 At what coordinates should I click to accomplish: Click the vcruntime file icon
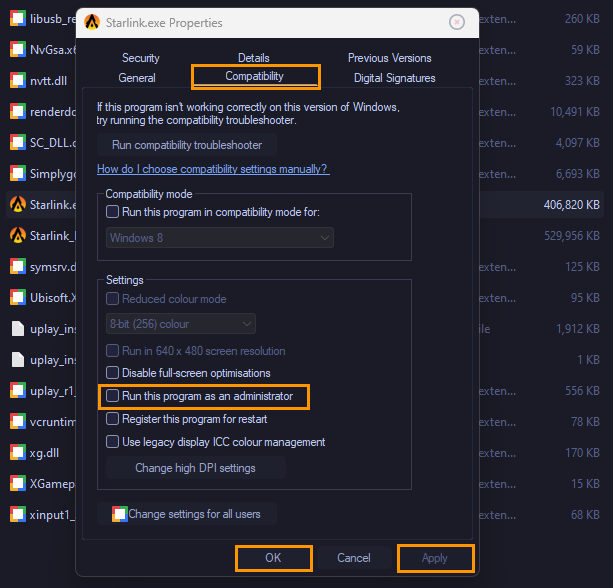[18, 421]
